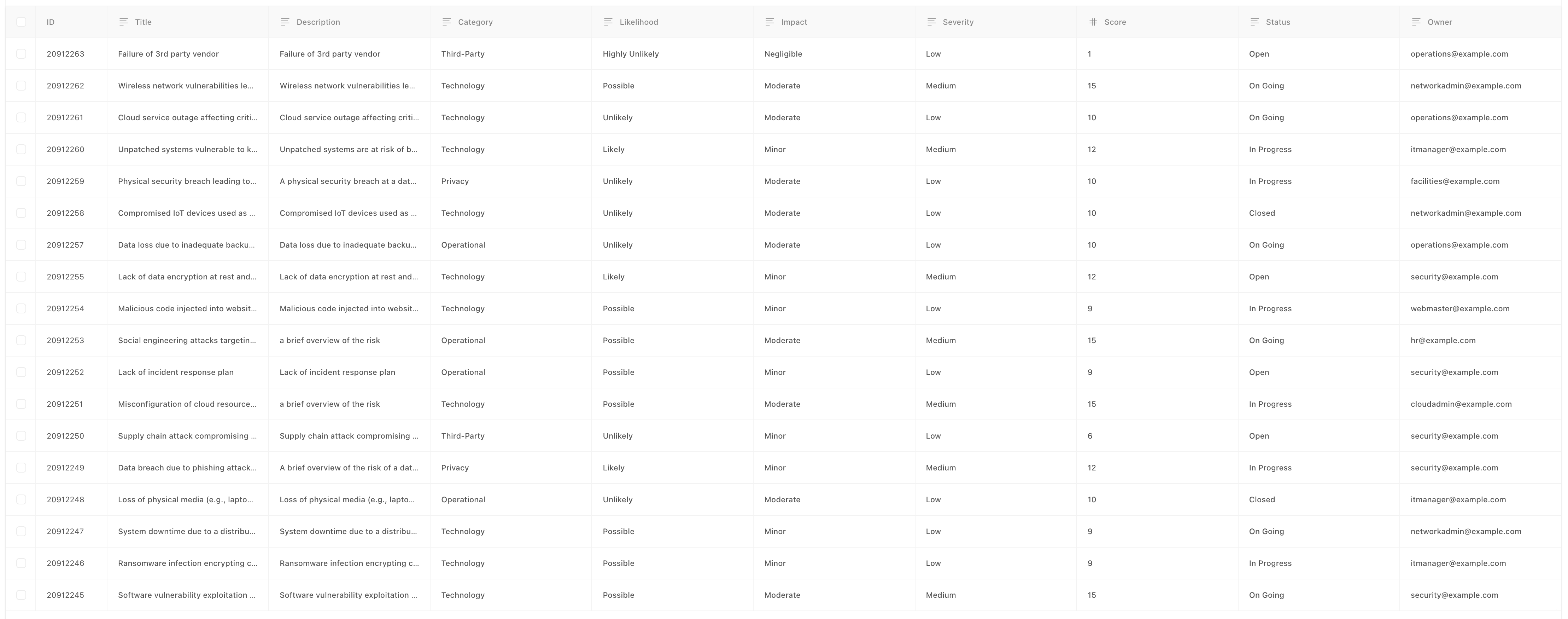Click the text-type icon beside Owner header
Screen dimensions: 1568x619
1416,22
